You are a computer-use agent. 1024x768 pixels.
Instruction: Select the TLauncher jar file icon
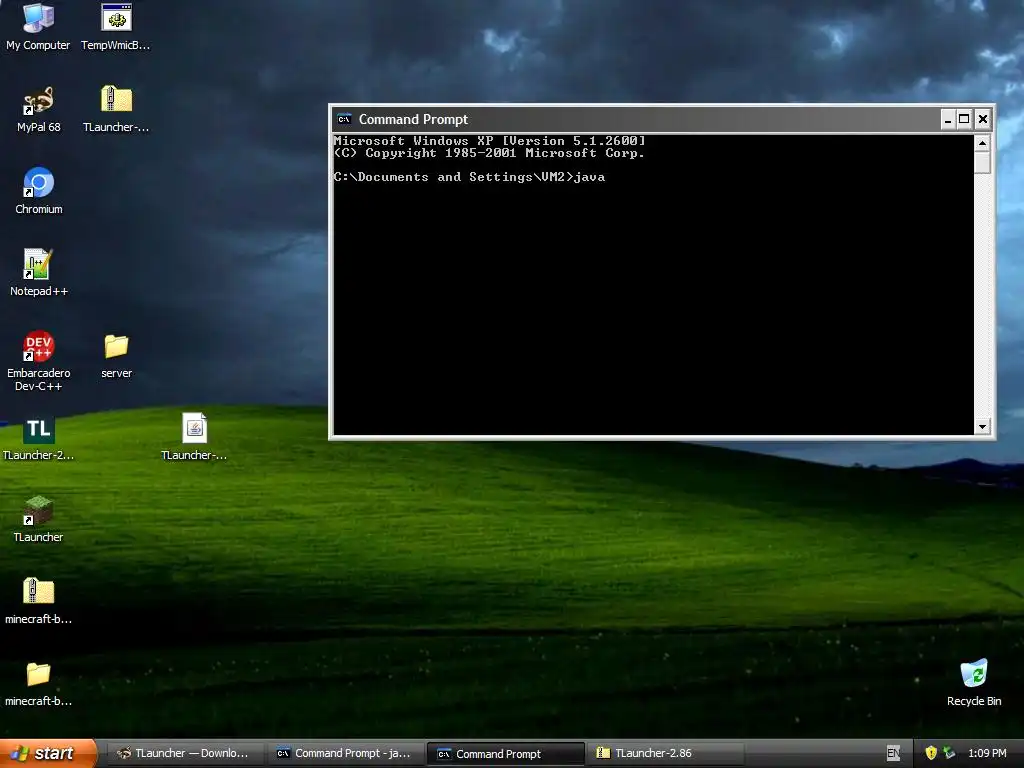pyautogui.click(x=195, y=438)
